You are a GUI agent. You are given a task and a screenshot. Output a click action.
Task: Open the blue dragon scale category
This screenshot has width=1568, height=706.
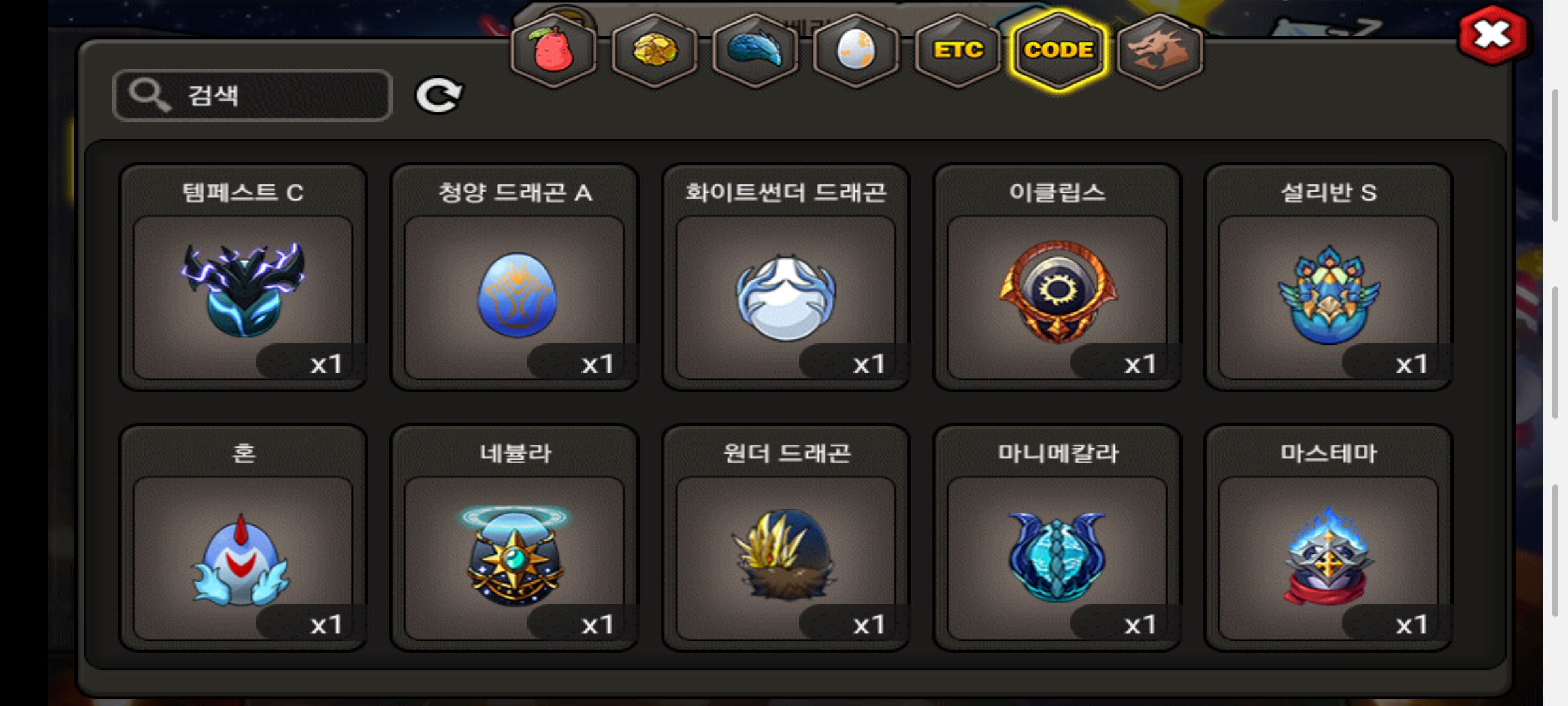click(x=755, y=50)
